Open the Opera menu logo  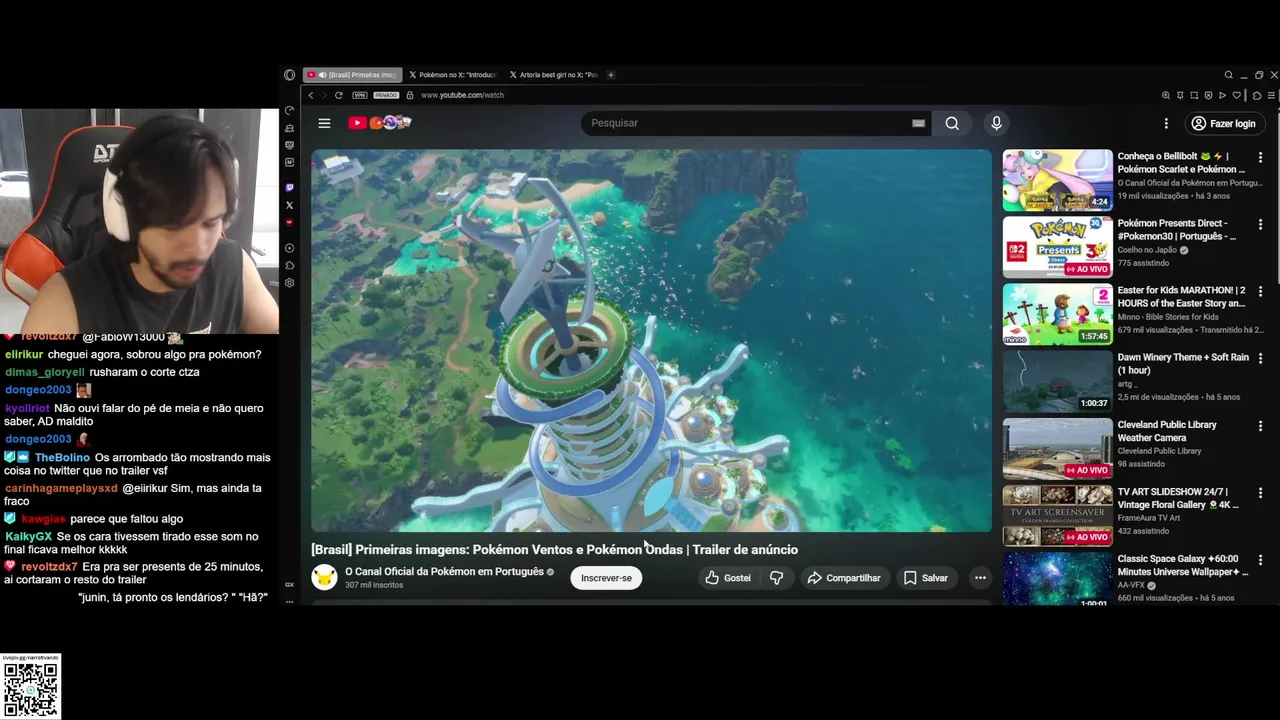point(289,75)
